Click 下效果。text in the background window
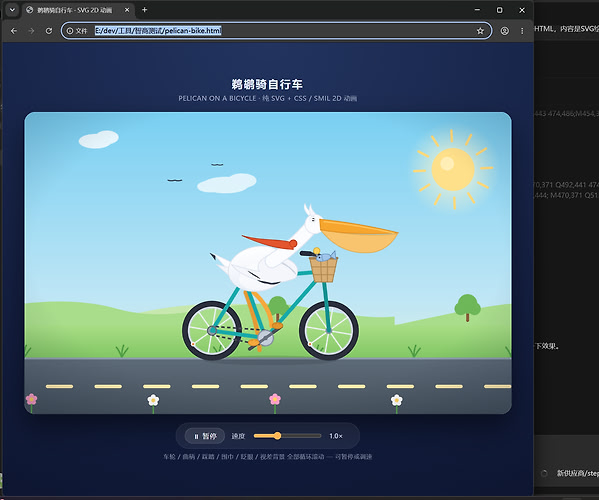The width and height of the screenshot is (599, 500). click(x=547, y=346)
